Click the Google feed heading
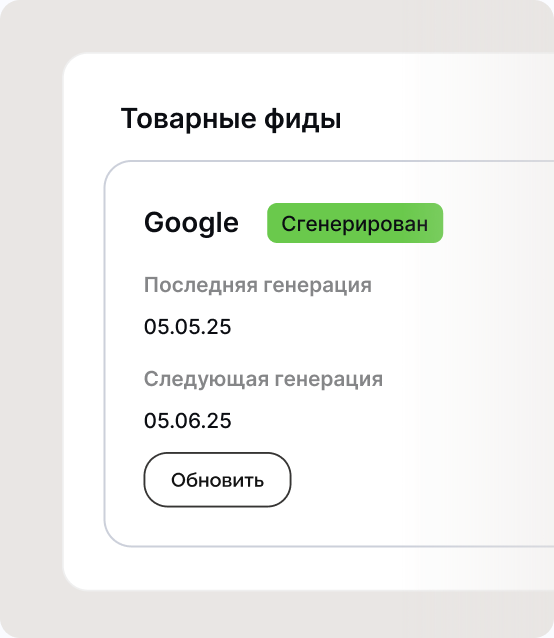The image size is (554, 638). [191, 223]
